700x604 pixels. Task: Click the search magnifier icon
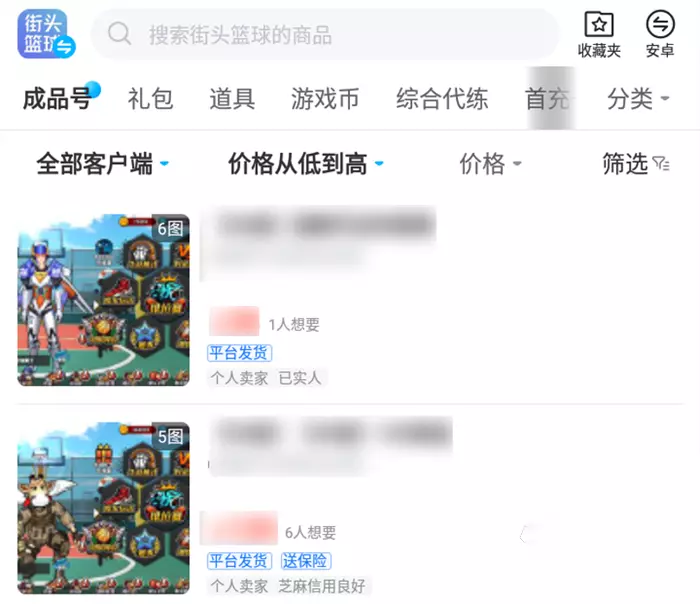(x=119, y=33)
